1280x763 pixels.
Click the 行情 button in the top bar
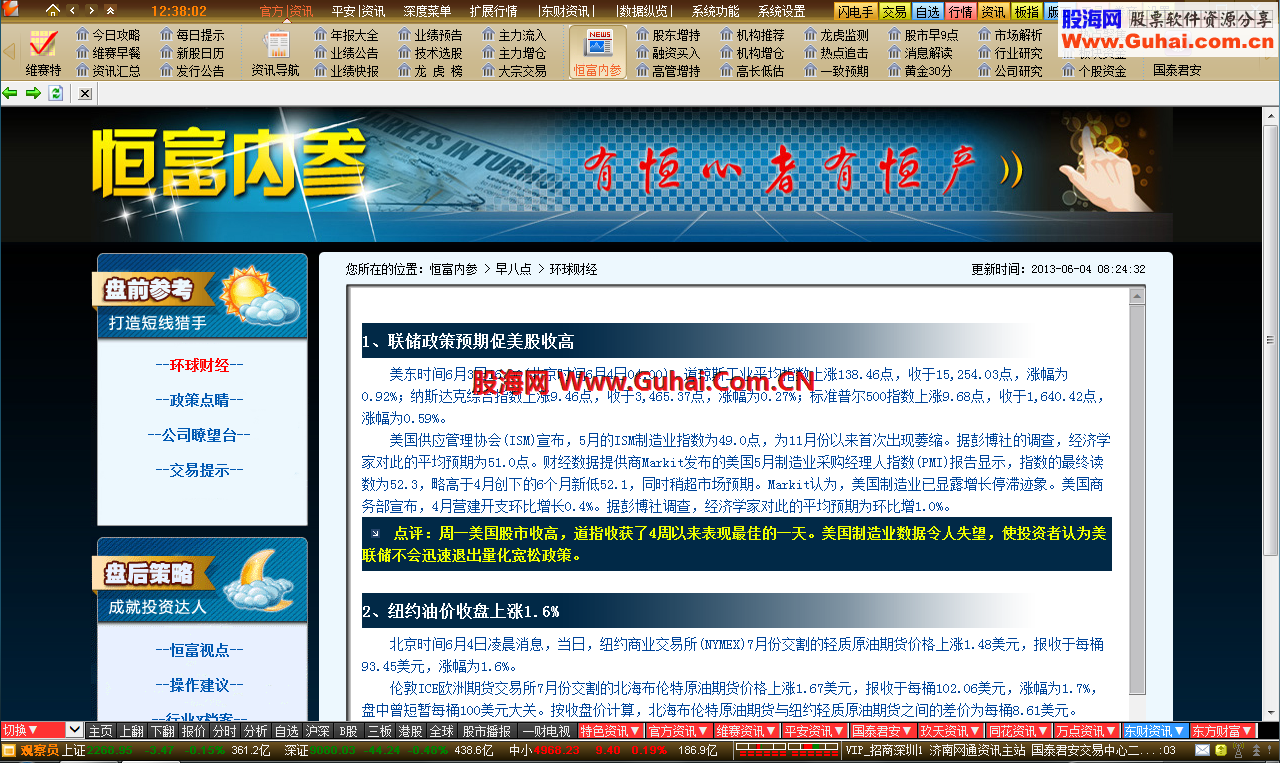click(x=961, y=11)
